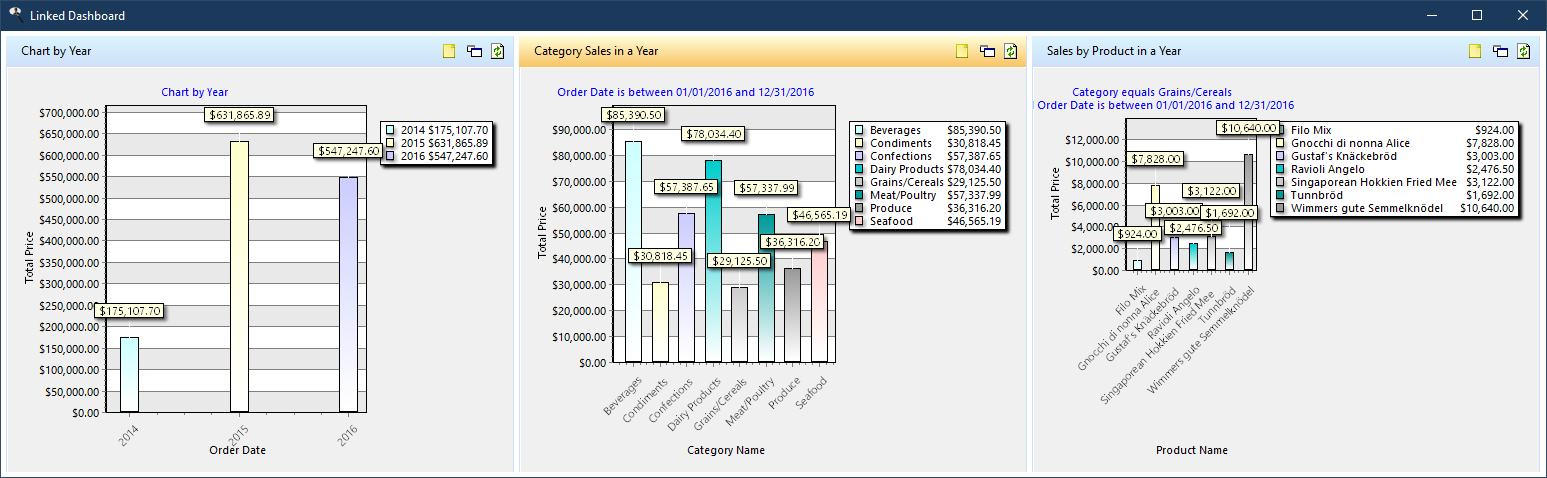Open the note icon in Category Sales panel
This screenshot has width=1547, height=478.
click(x=962, y=51)
